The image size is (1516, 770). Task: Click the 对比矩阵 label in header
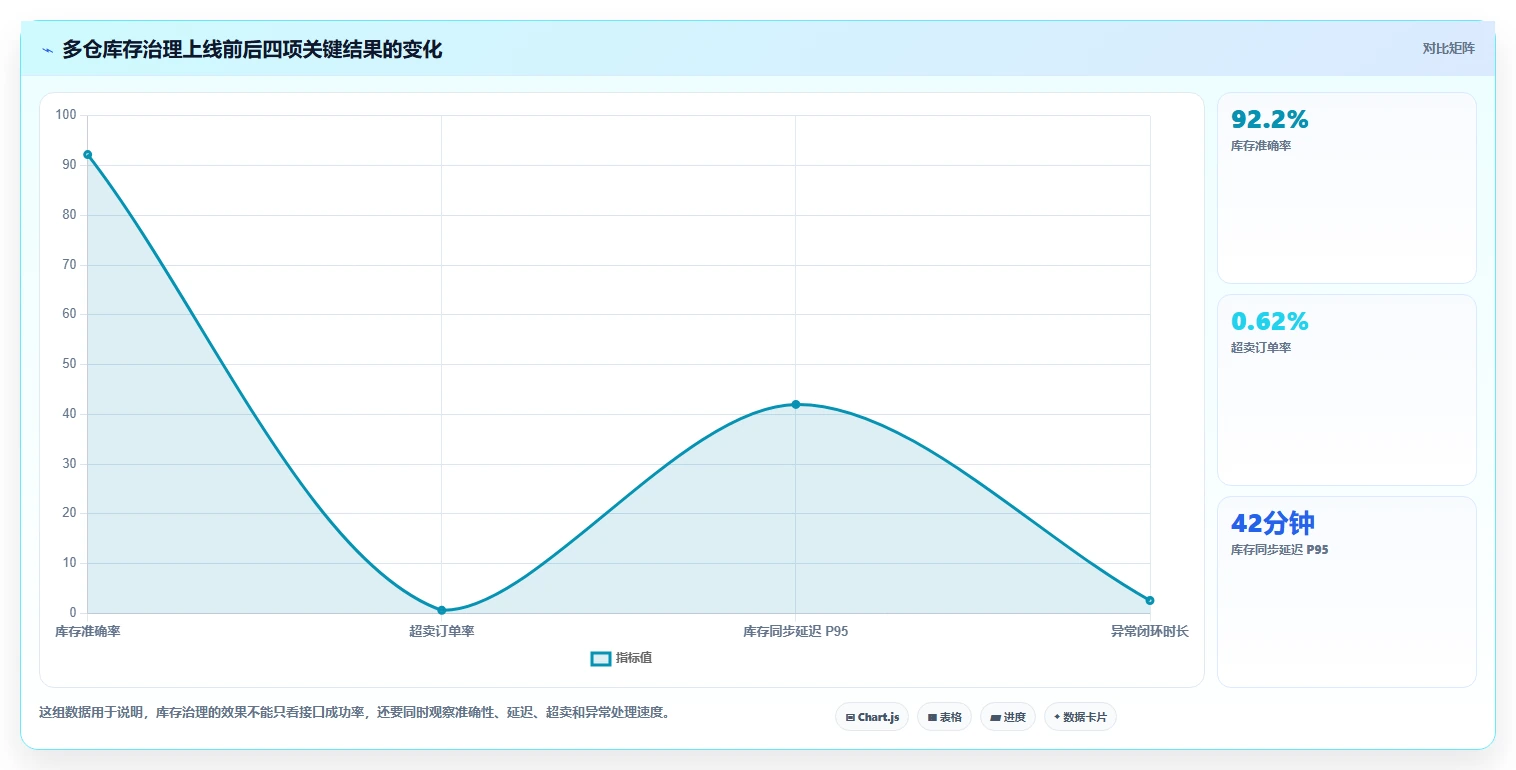click(x=1448, y=48)
